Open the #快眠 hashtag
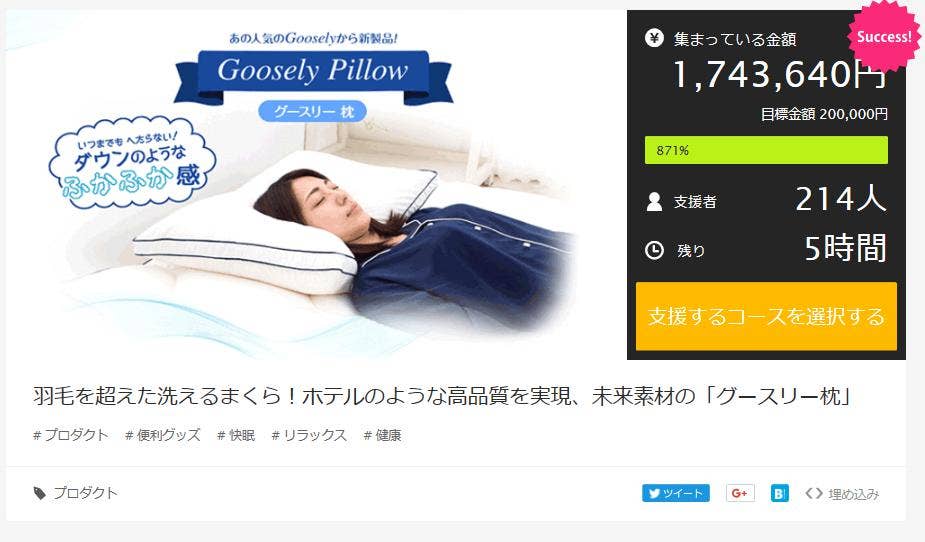 click(x=236, y=435)
